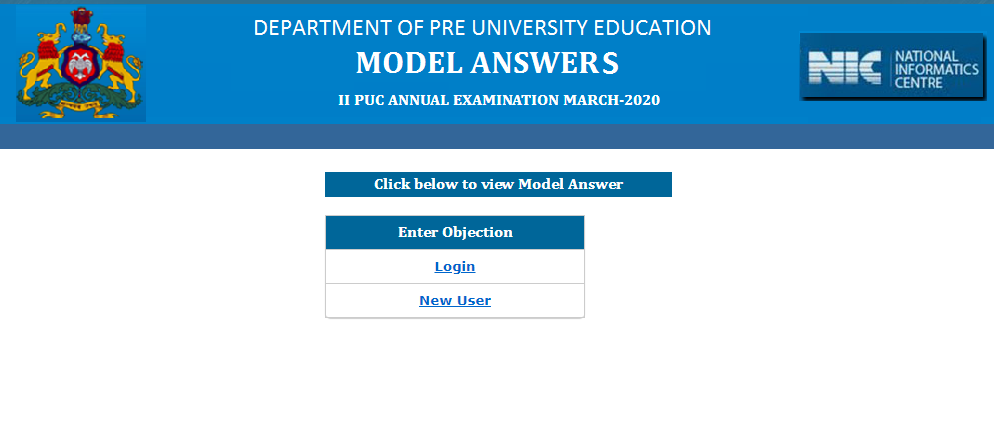Select the 'Click below to view Model Answer' banner
Viewport: 994px width, 432px height.
pyautogui.click(x=498, y=184)
